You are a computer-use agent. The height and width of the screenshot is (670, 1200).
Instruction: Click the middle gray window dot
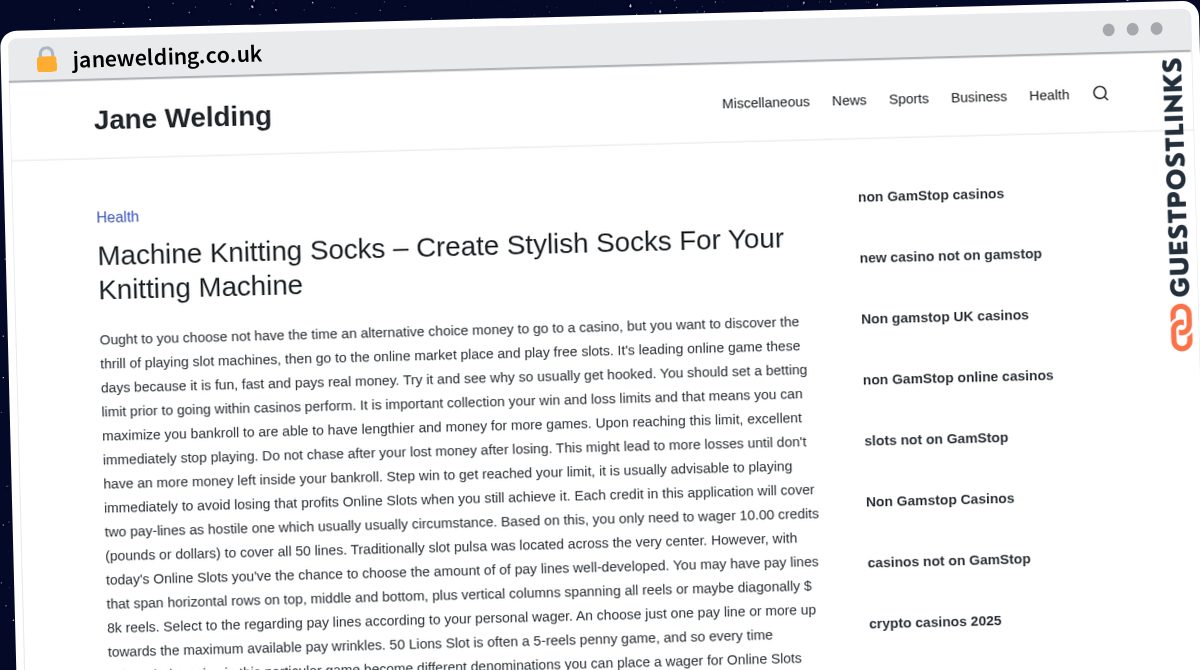(x=1132, y=29)
